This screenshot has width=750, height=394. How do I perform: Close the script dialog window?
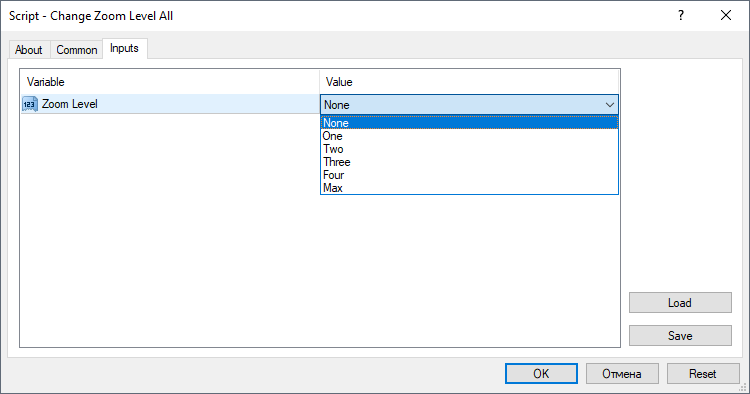point(726,15)
